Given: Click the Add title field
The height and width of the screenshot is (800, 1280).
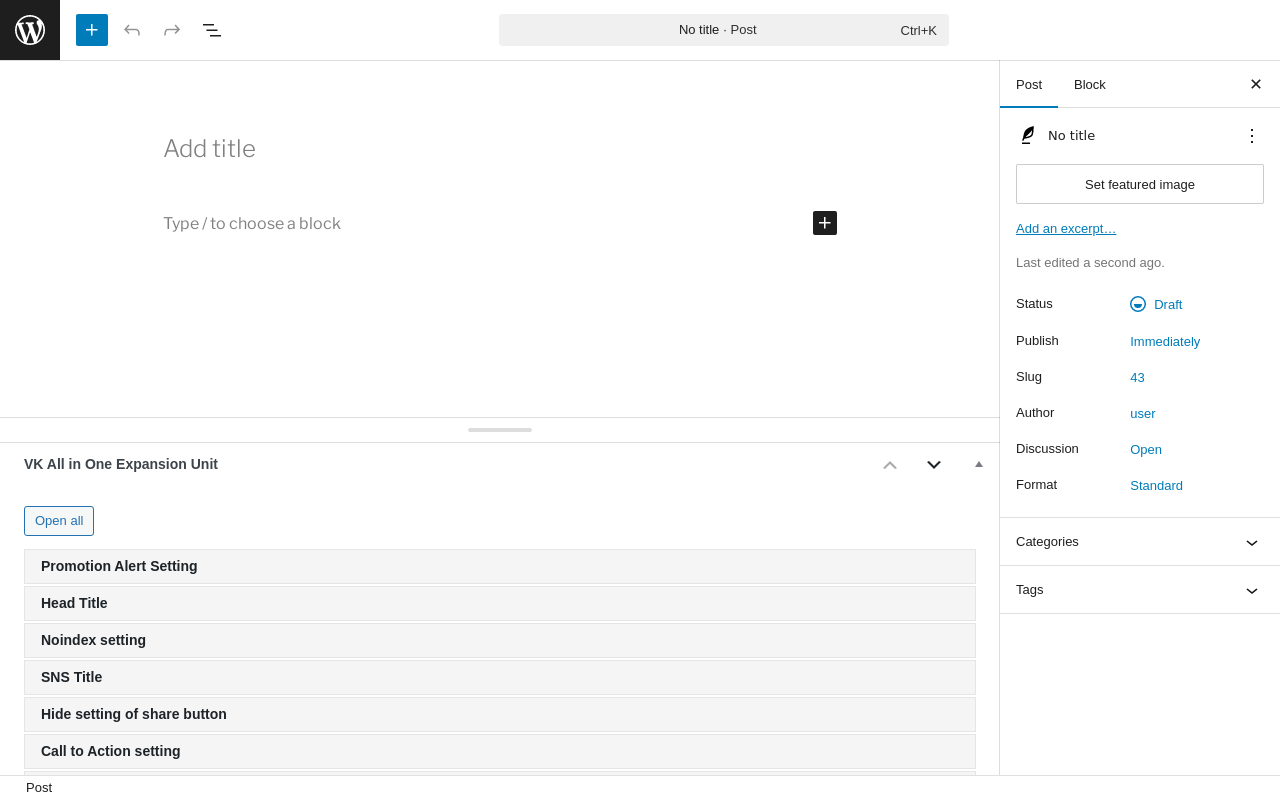Looking at the screenshot, I should point(500,149).
